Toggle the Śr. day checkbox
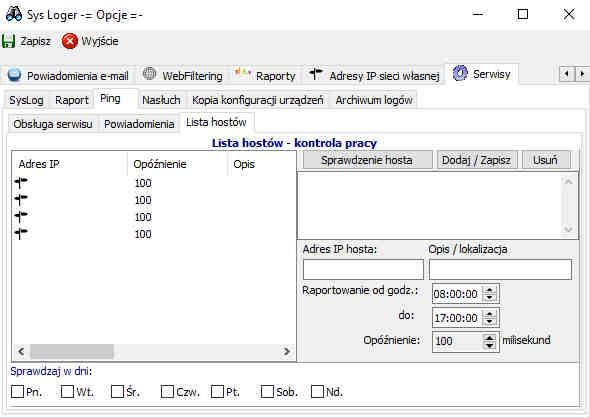This screenshot has width=590, height=418. coord(117,391)
